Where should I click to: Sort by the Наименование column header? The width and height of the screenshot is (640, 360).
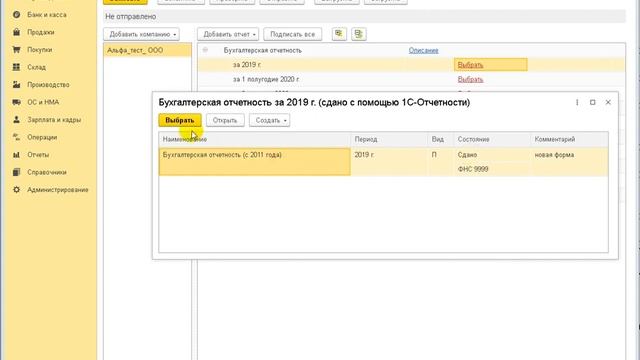point(255,139)
